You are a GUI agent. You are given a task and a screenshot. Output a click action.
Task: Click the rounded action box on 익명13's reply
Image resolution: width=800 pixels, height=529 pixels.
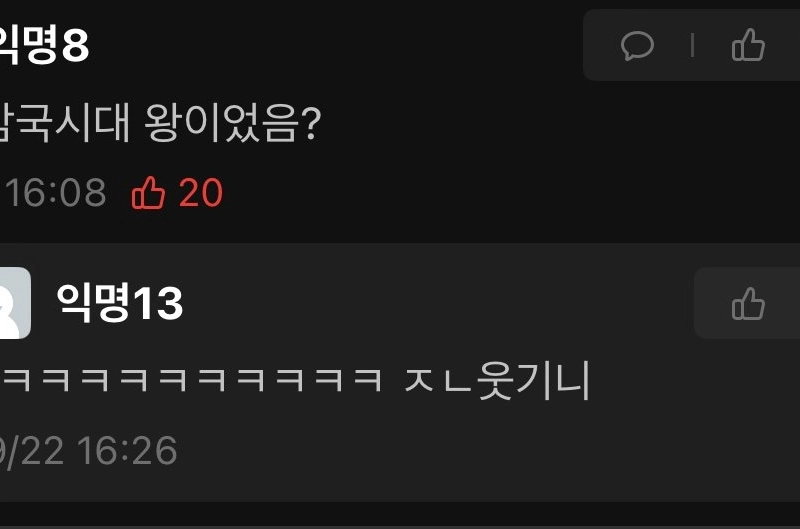(747, 303)
